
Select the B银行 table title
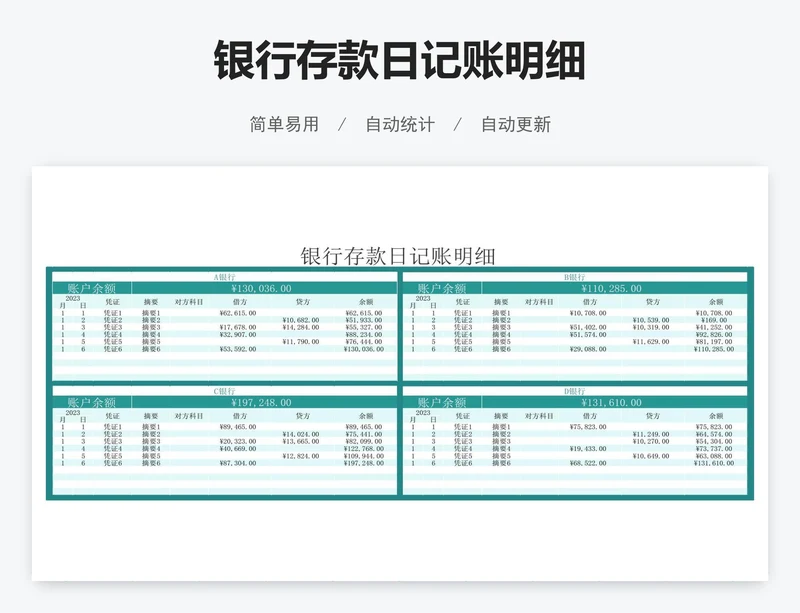574,277
